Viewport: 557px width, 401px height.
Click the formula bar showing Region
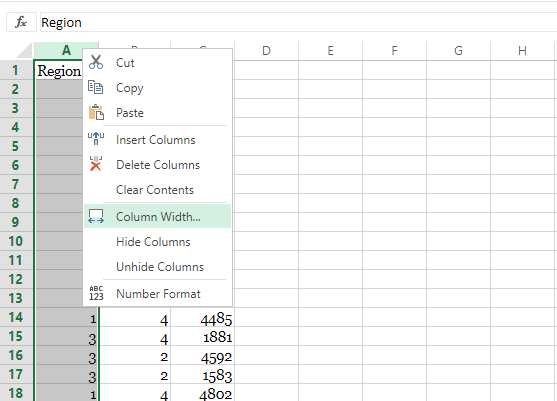tap(298, 22)
